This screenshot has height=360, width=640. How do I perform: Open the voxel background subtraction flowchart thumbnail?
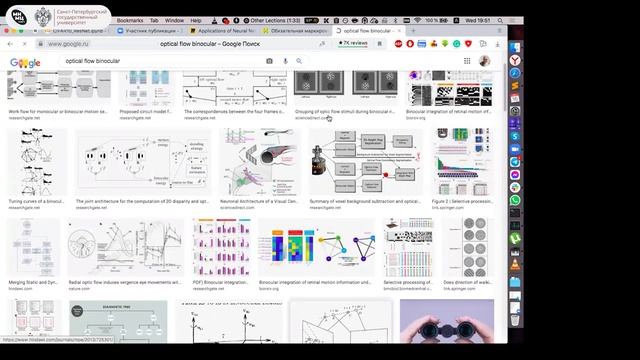click(x=366, y=162)
